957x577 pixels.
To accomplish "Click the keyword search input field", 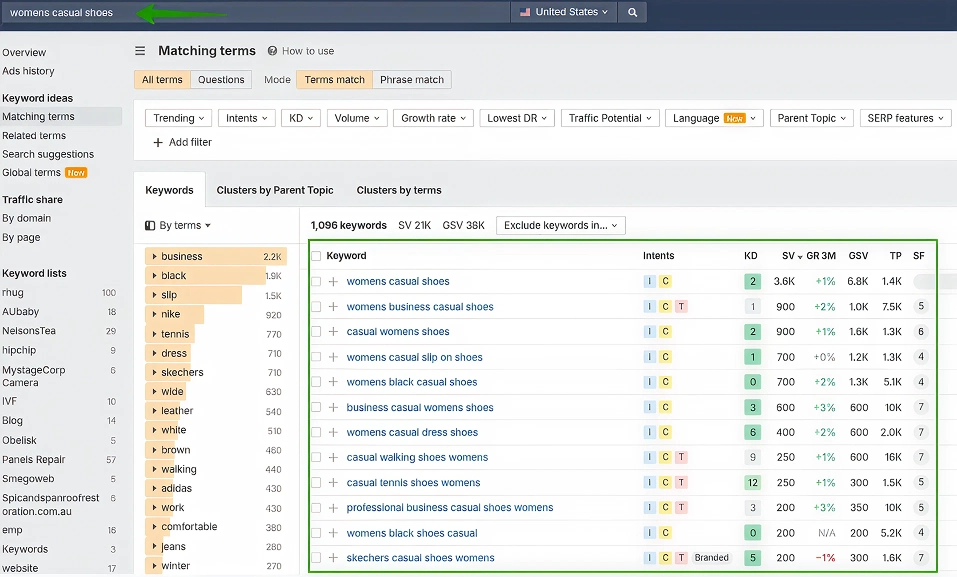I will (256, 12).
